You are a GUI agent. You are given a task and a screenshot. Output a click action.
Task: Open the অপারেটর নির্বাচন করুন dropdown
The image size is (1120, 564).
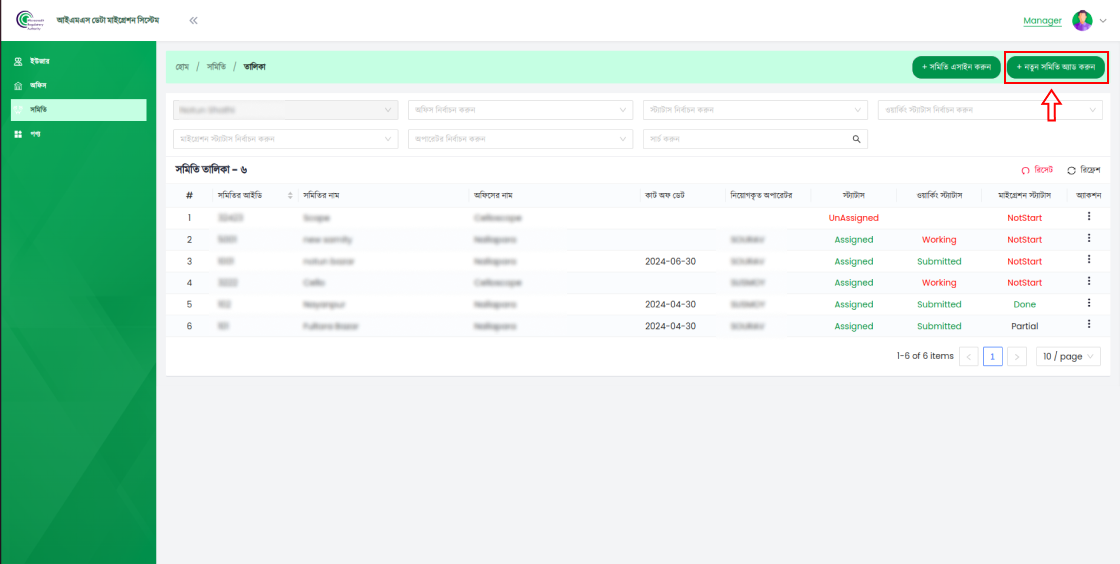pos(520,139)
